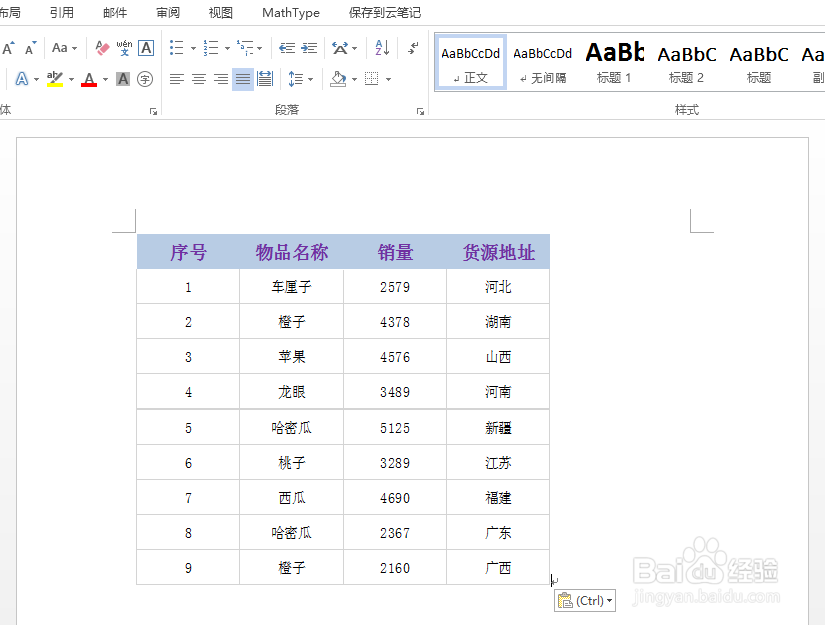Click the 销量 header cell

pyautogui.click(x=395, y=252)
